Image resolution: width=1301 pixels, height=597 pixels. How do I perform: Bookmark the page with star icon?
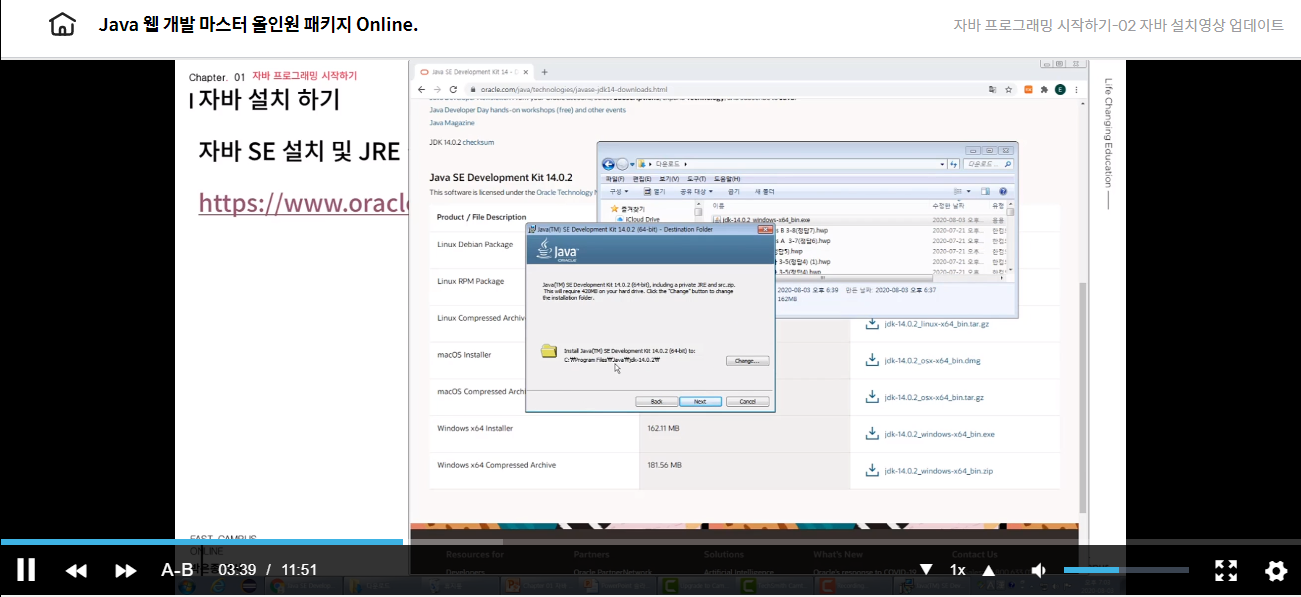(1007, 89)
